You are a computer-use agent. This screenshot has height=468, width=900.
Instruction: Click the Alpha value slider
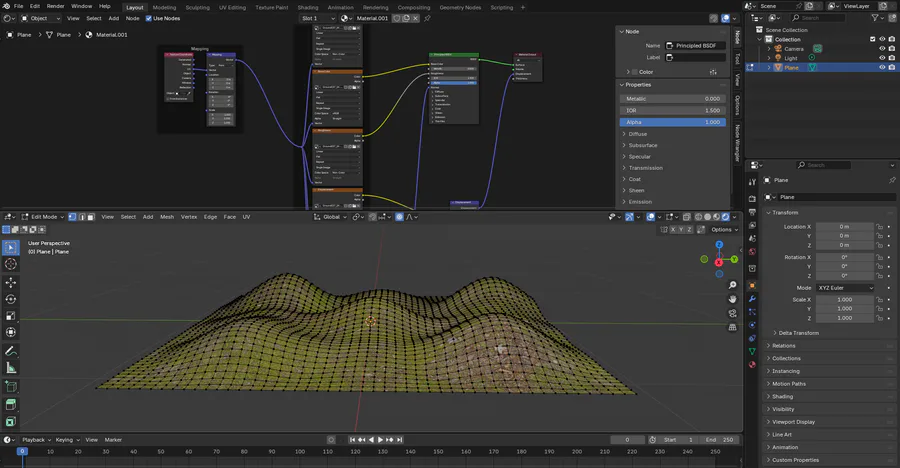(x=673, y=122)
